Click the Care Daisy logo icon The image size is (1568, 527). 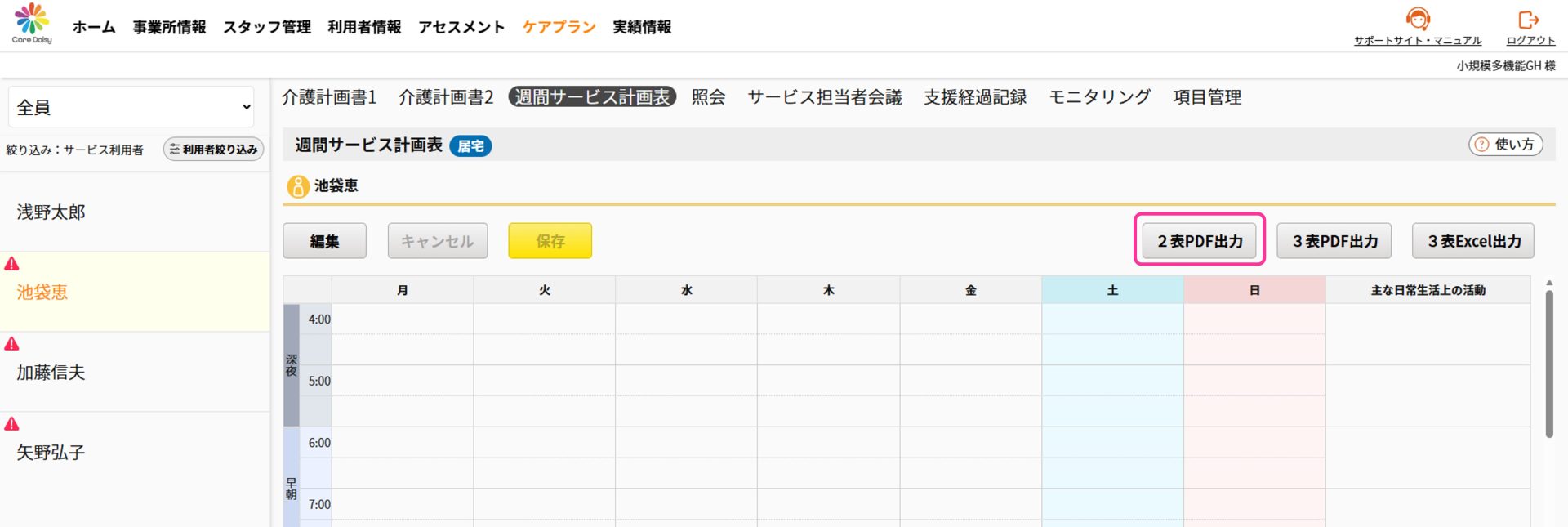(x=32, y=20)
